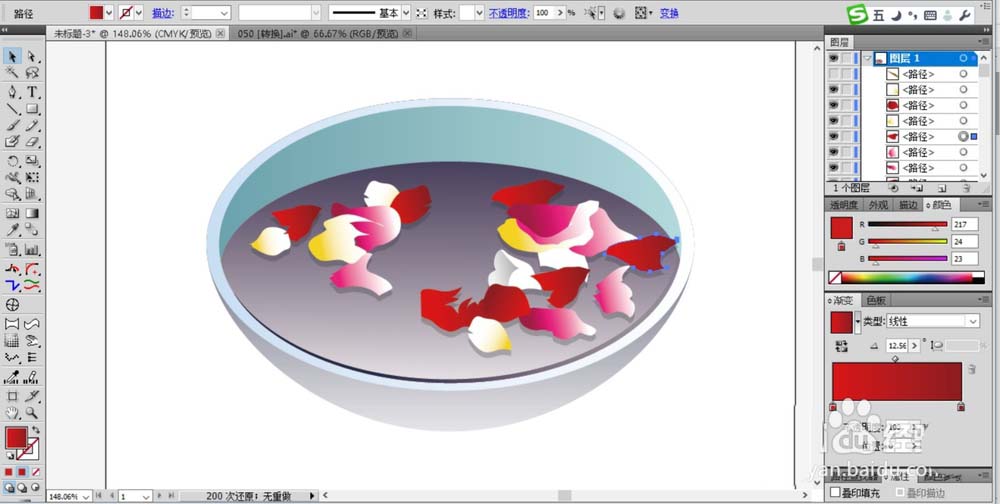Open the 样式 graphic style dropdown
Screen dimensions: 1000x504
480,13
